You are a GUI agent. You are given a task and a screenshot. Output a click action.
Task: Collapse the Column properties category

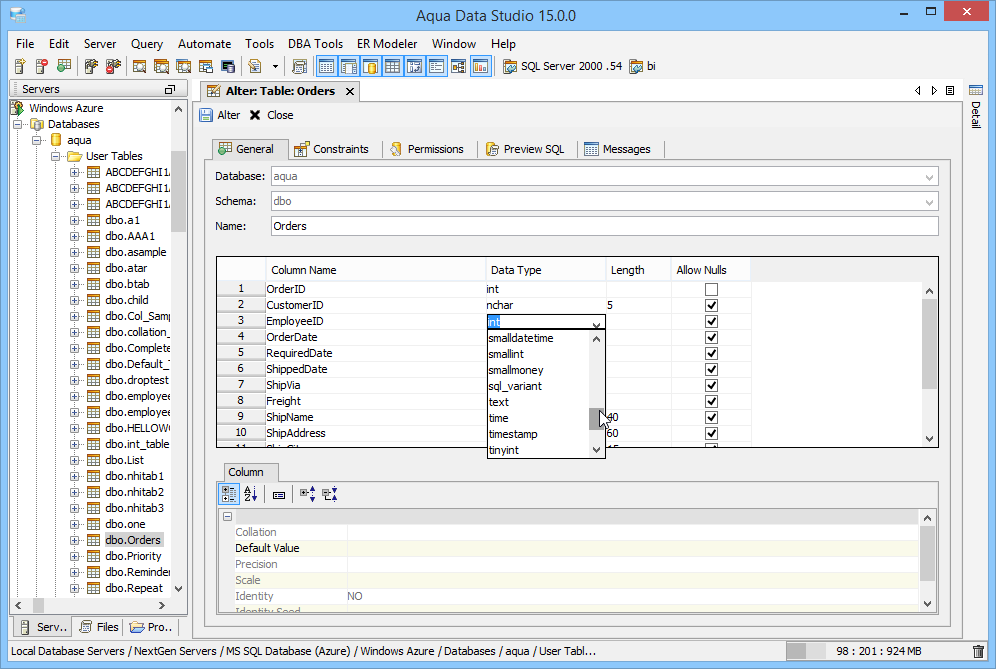pos(227,517)
